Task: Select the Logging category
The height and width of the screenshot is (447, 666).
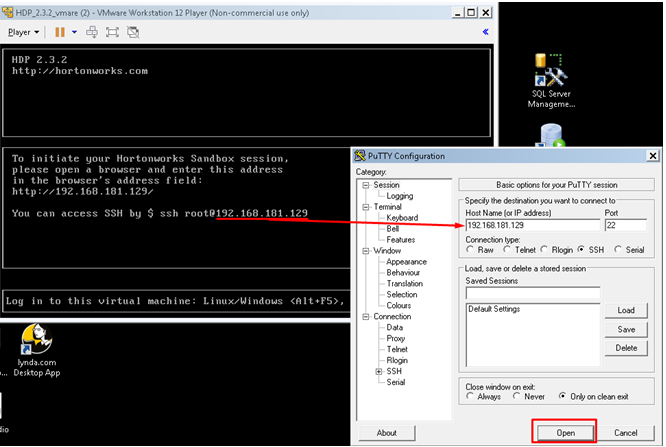Action: point(399,196)
